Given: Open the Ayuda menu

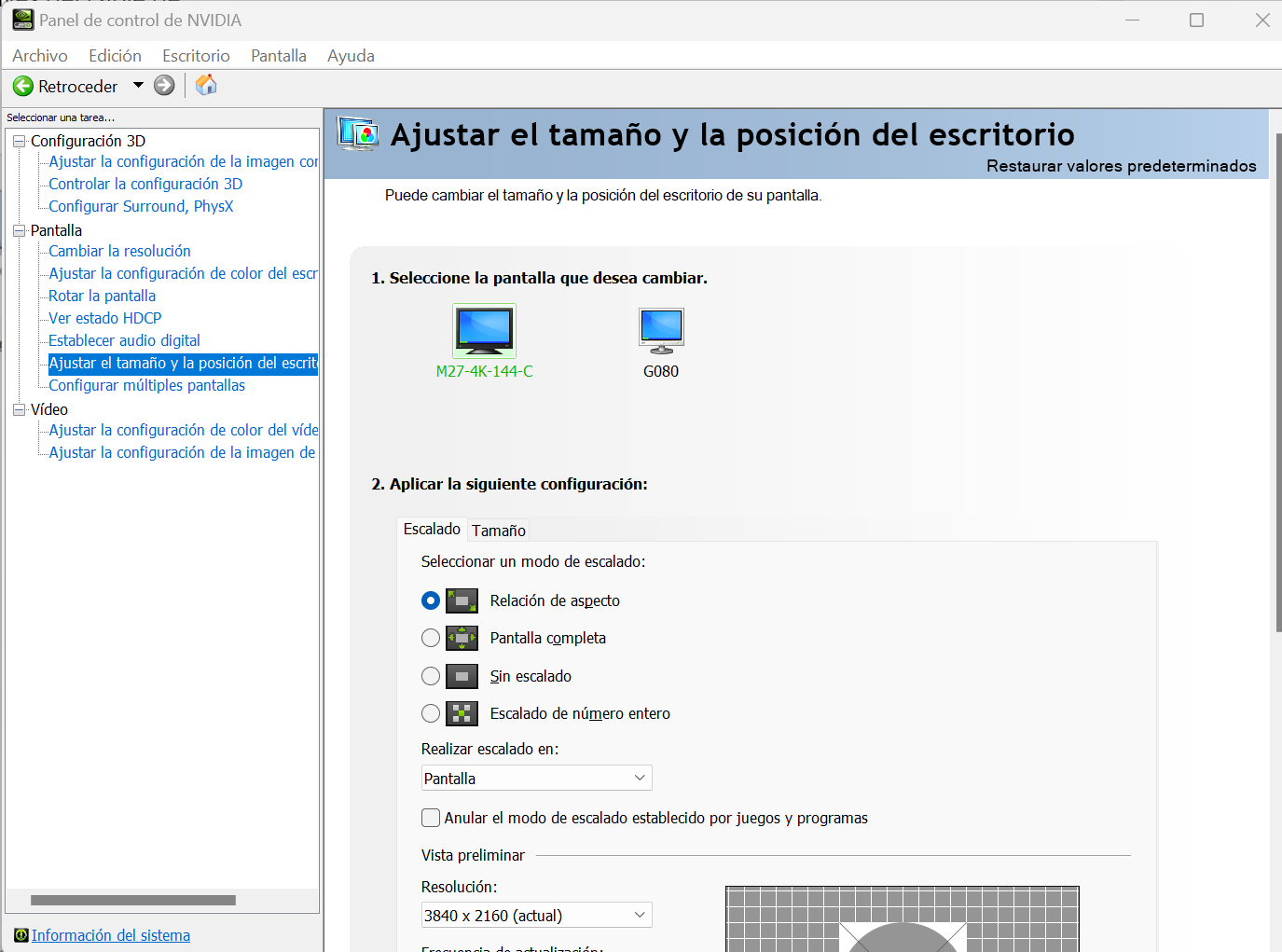Looking at the screenshot, I should pyautogui.click(x=351, y=56).
